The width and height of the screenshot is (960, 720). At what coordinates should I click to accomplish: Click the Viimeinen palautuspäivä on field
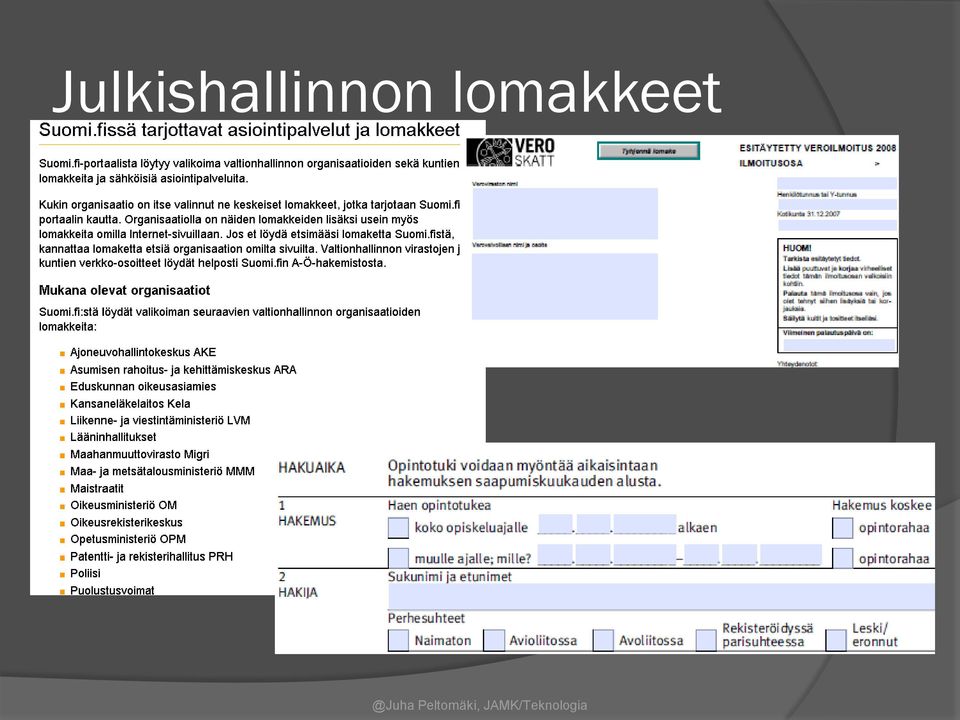pyautogui.click(x=839, y=345)
